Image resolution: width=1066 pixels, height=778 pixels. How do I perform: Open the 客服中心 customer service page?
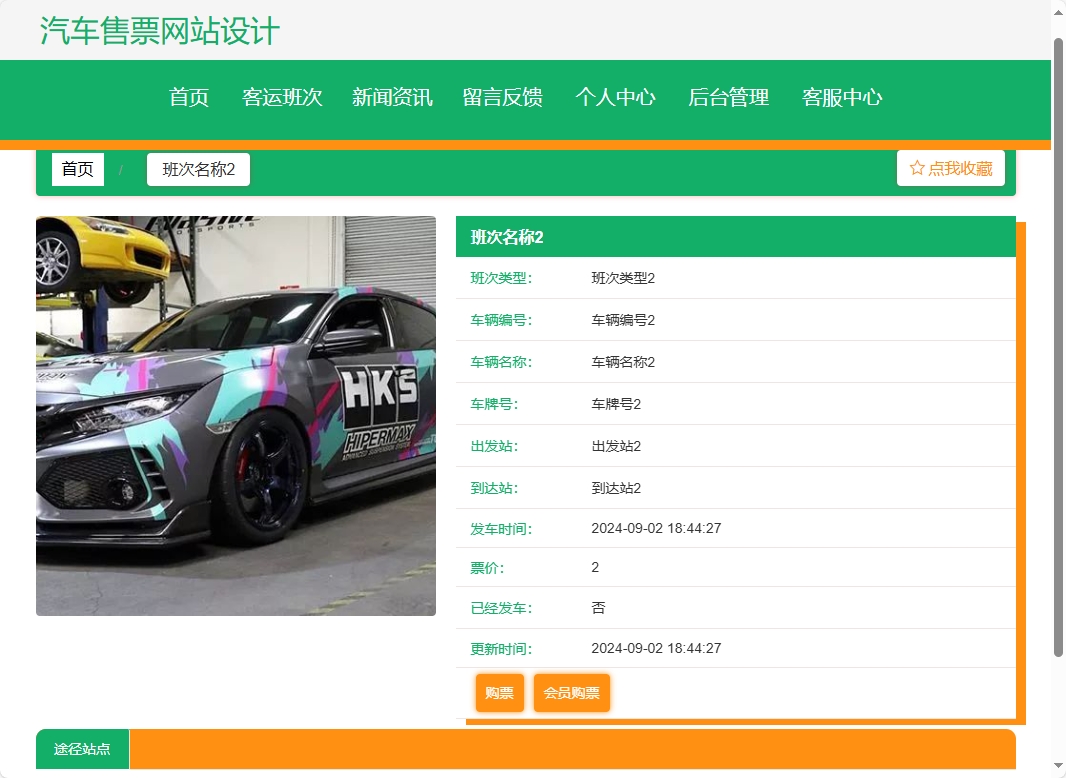(842, 98)
